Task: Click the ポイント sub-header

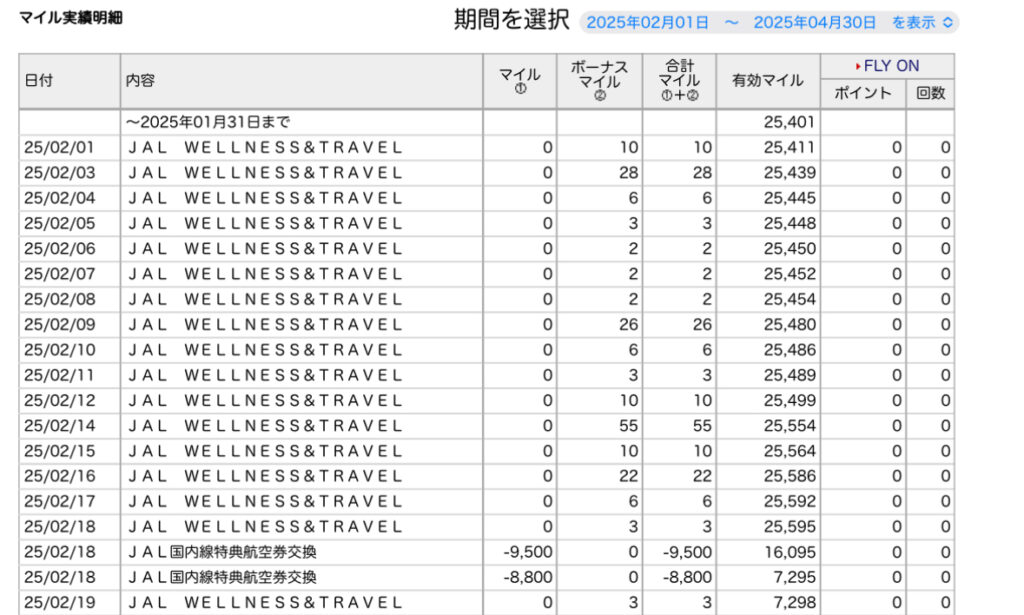Action: (863, 93)
